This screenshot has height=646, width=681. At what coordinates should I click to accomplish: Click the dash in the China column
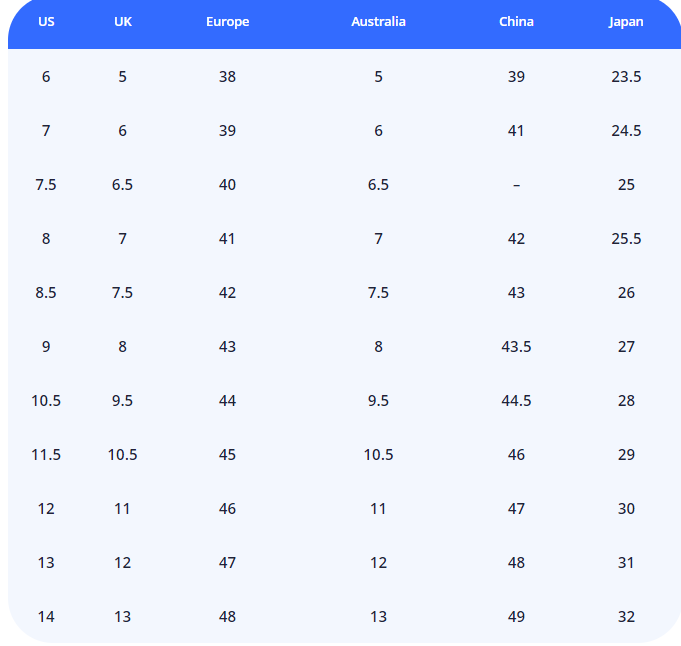pyautogui.click(x=516, y=185)
